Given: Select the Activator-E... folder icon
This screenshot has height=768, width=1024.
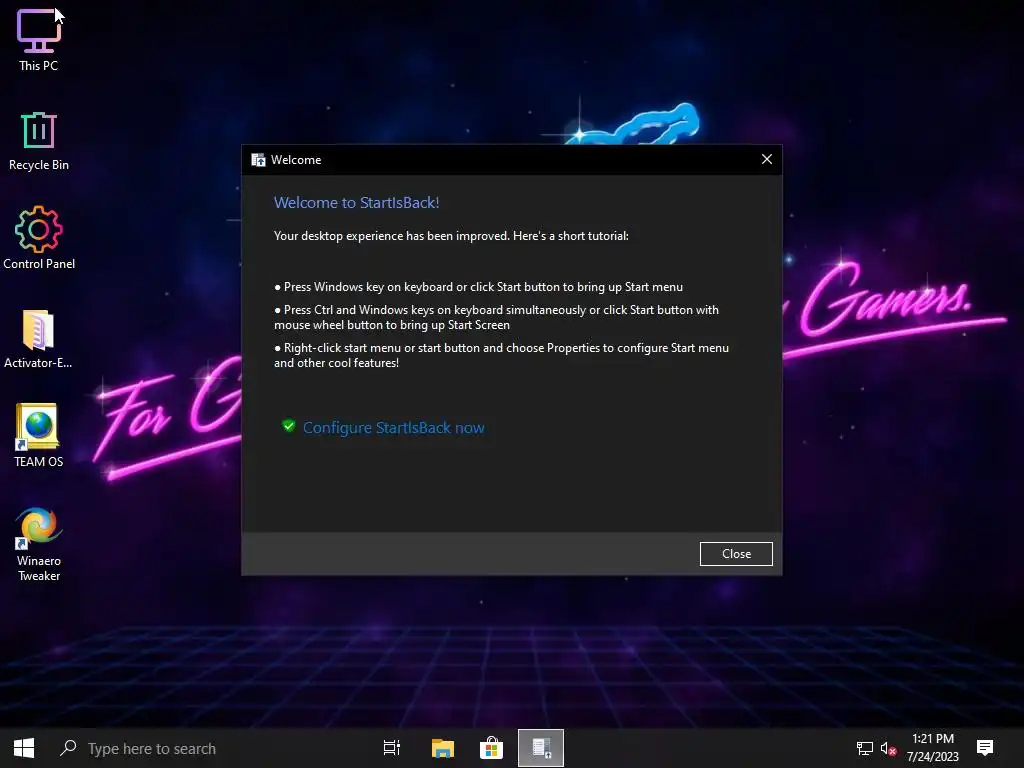Looking at the screenshot, I should pos(38,330).
